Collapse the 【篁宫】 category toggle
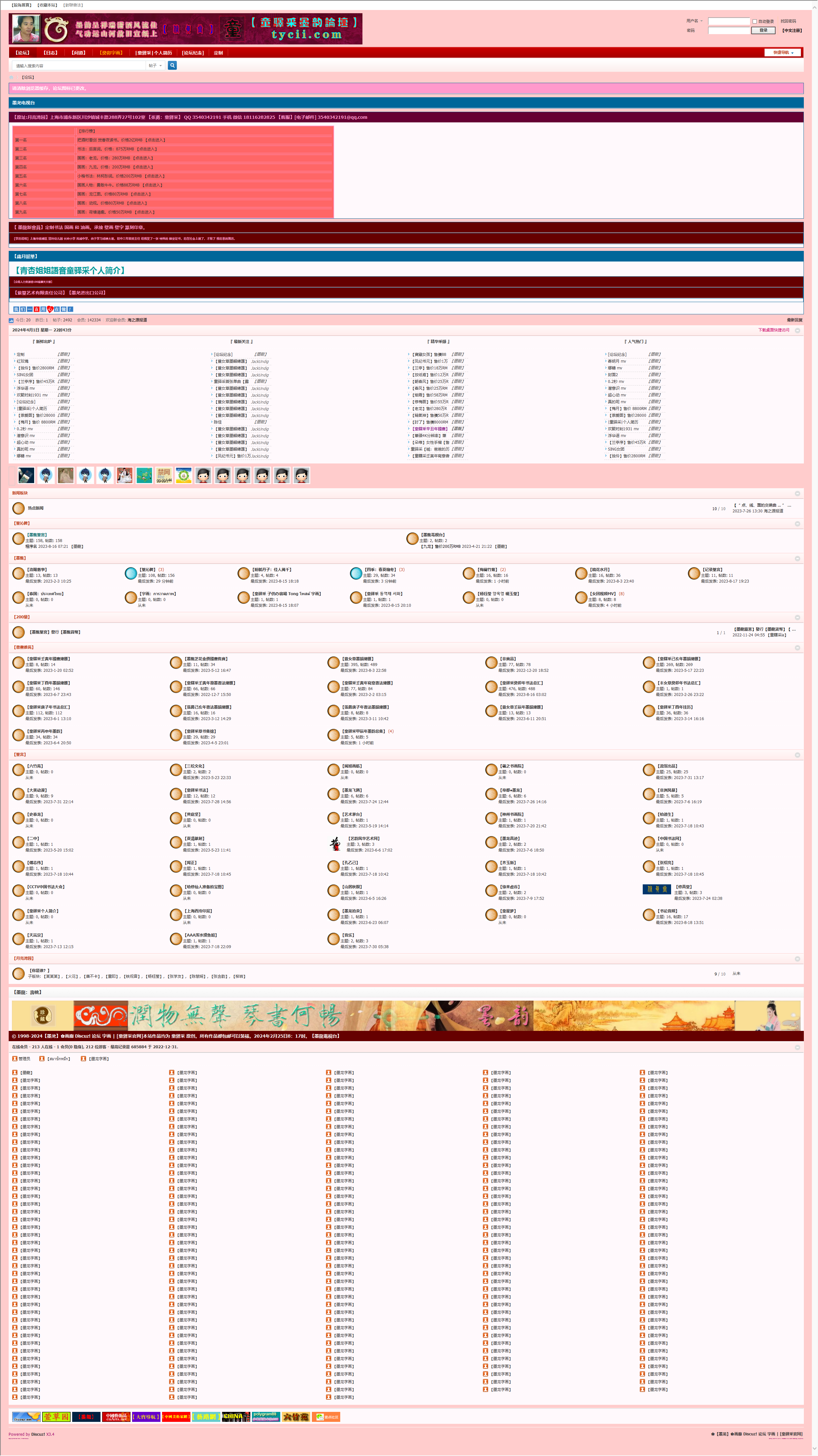The image size is (818, 1456). [797, 755]
